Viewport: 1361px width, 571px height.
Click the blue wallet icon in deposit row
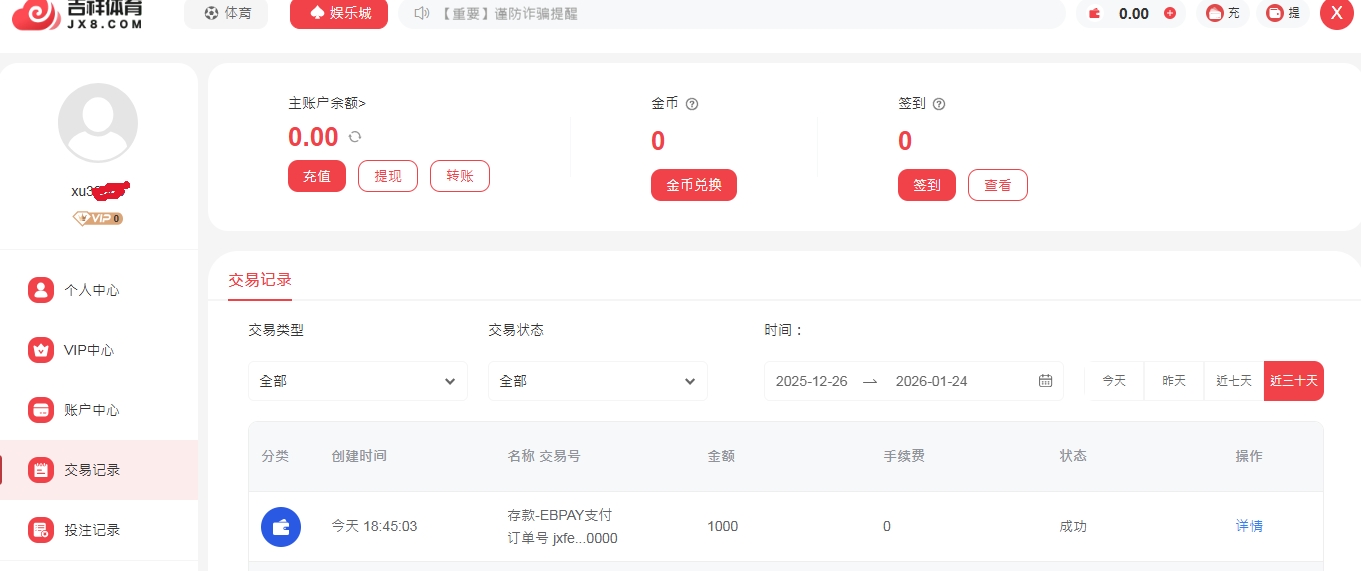281,527
